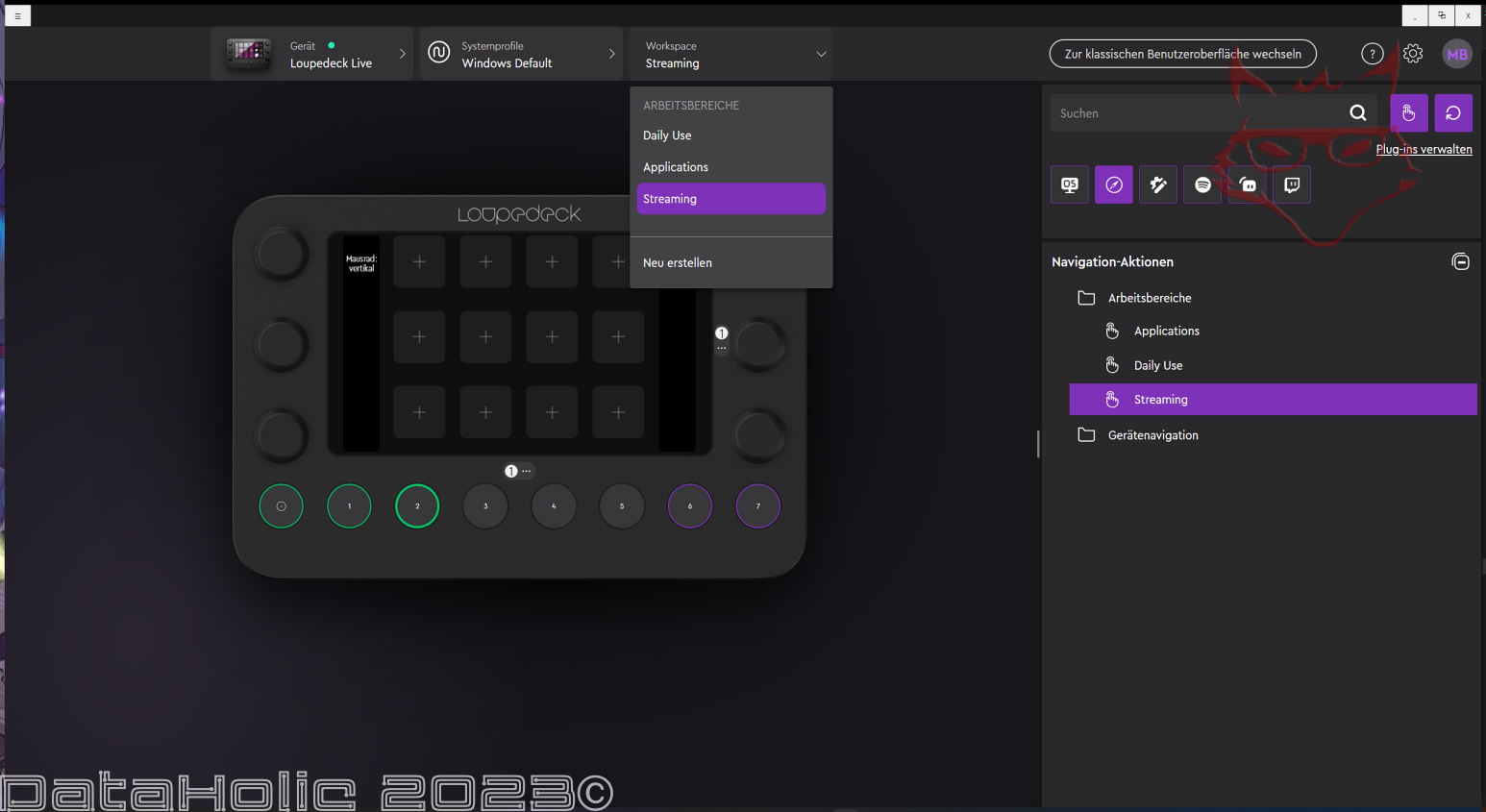The width and height of the screenshot is (1486, 812).
Task: Toggle the rotation actions filter
Action: [1453, 113]
